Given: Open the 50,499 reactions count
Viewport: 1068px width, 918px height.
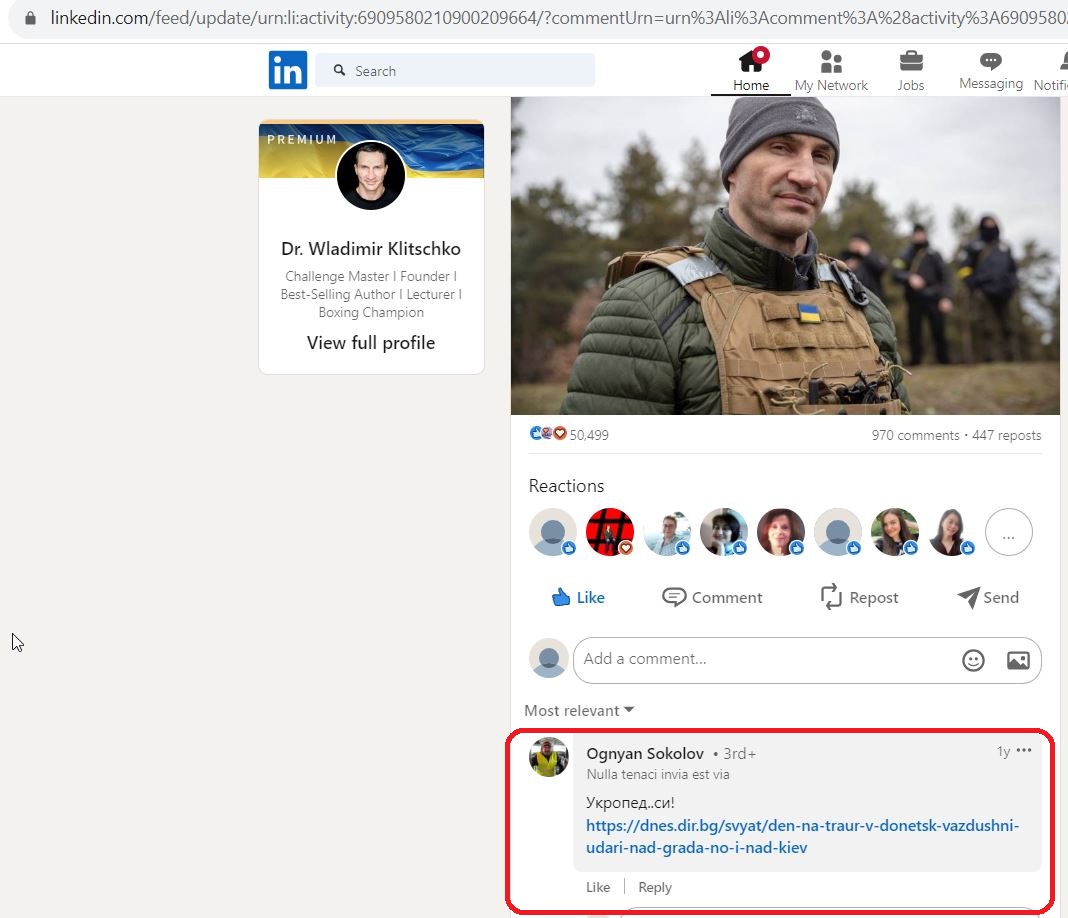Looking at the screenshot, I should click(588, 435).
